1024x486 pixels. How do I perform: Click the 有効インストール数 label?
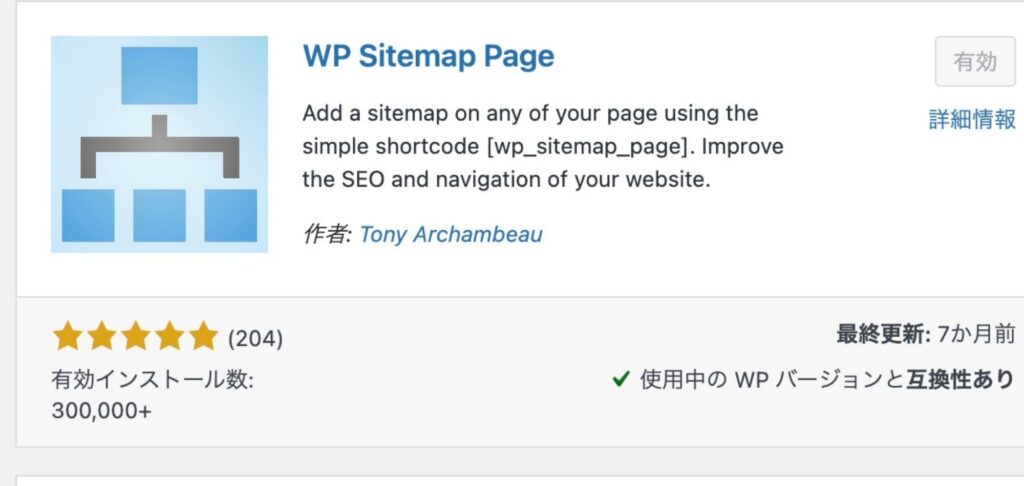(x=152, y=381)
